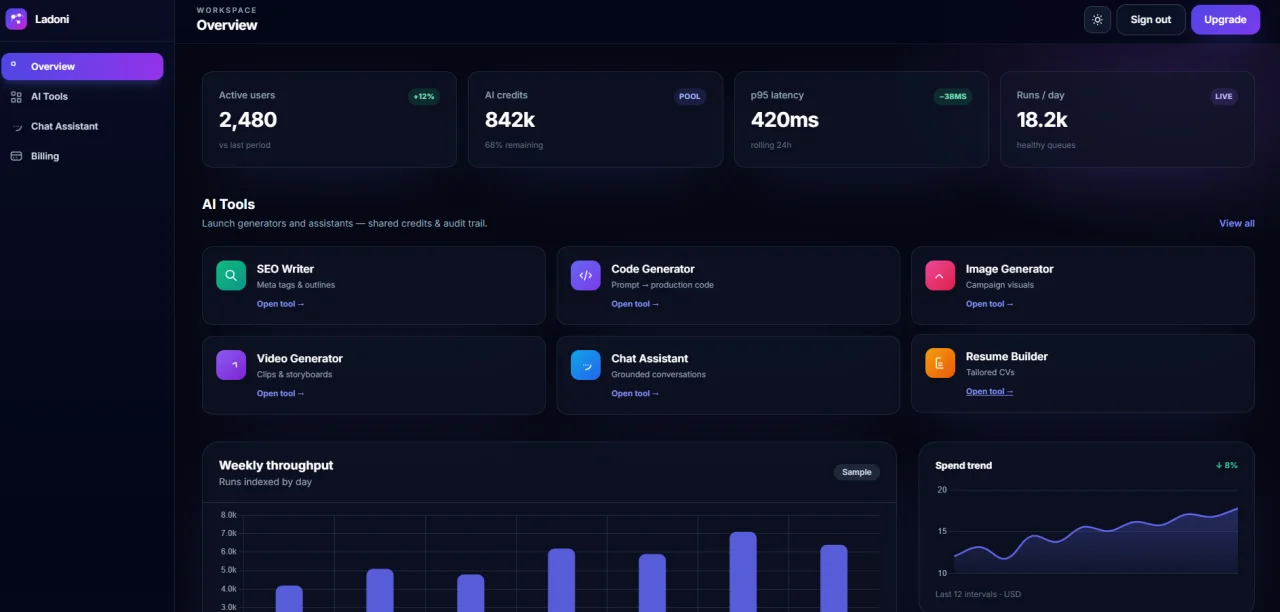Click the Chat Assistant sidebar icon
This screenshot has width=1280, height=612.
[16, 127]
